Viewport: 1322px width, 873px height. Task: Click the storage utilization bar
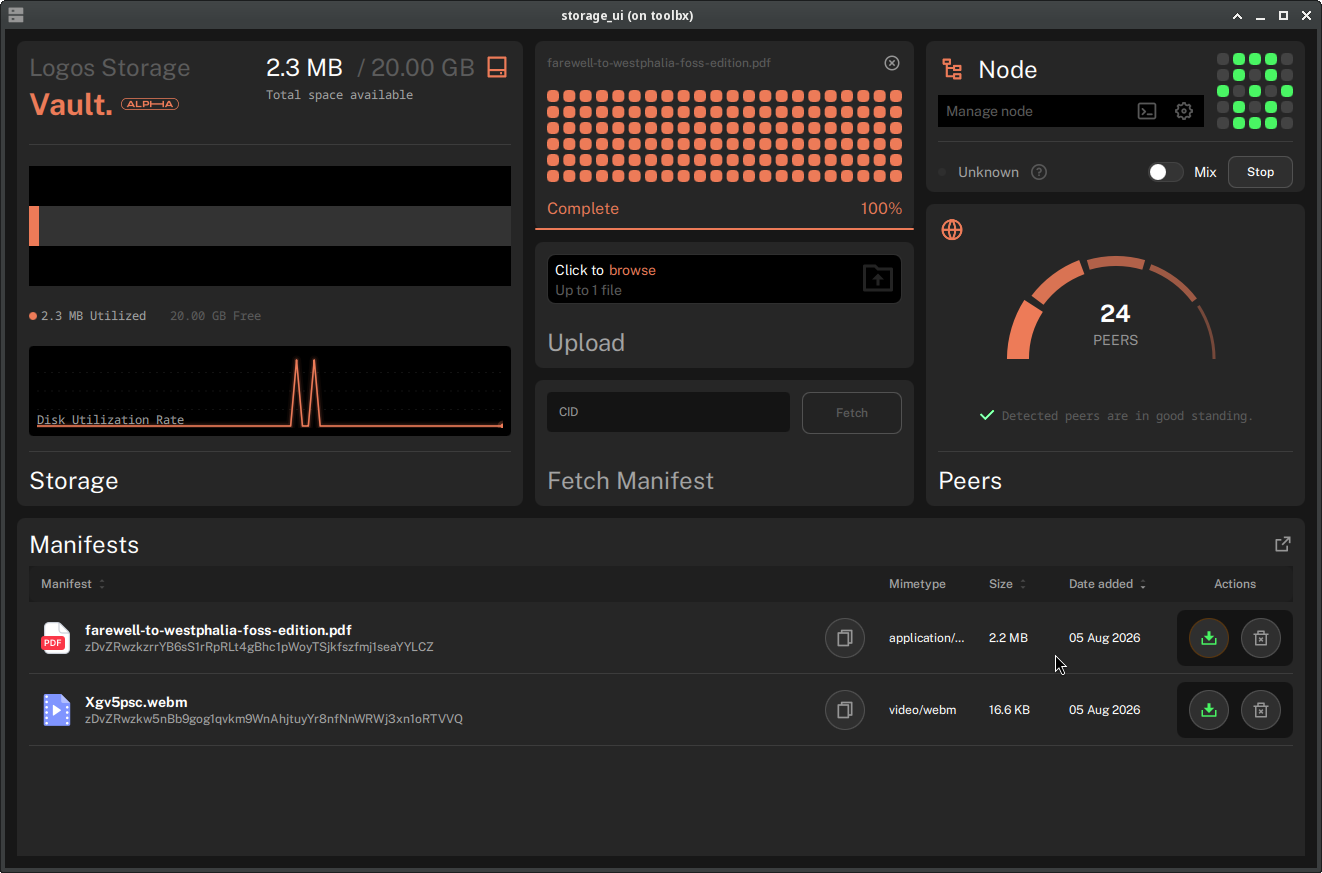coord(270,226)
